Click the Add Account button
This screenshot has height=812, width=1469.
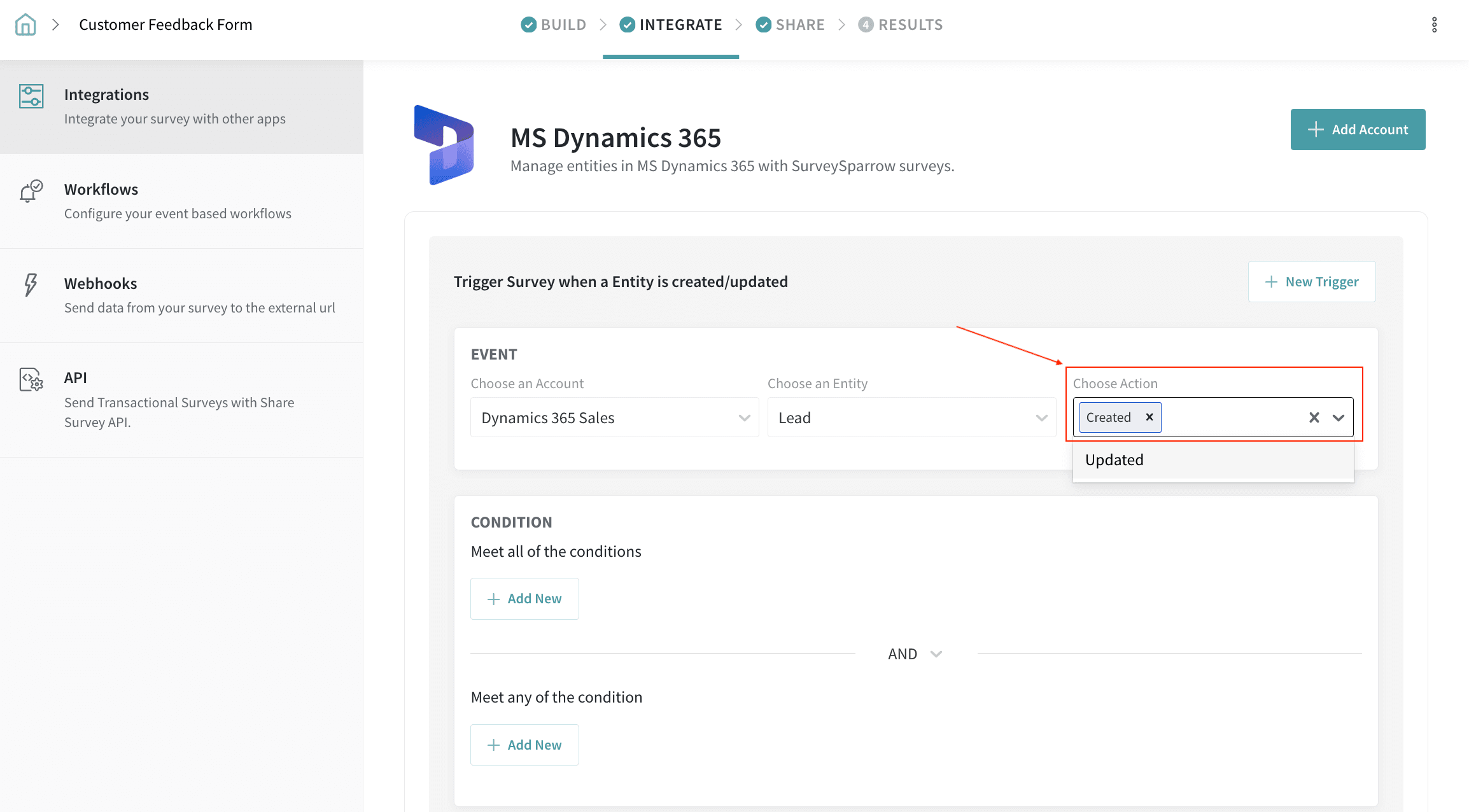point(1358,129)
